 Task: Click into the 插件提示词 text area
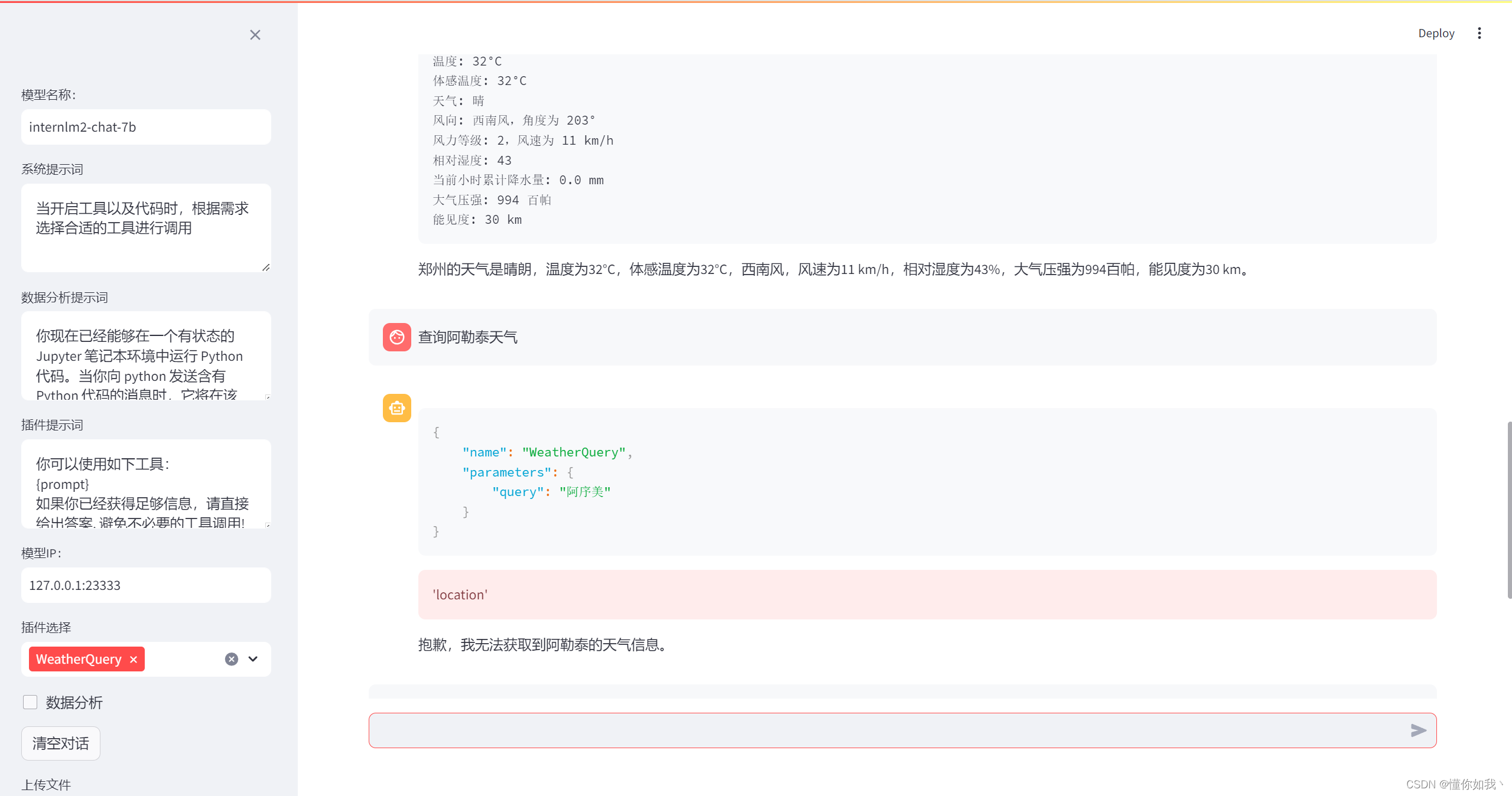tap(146, 484)
